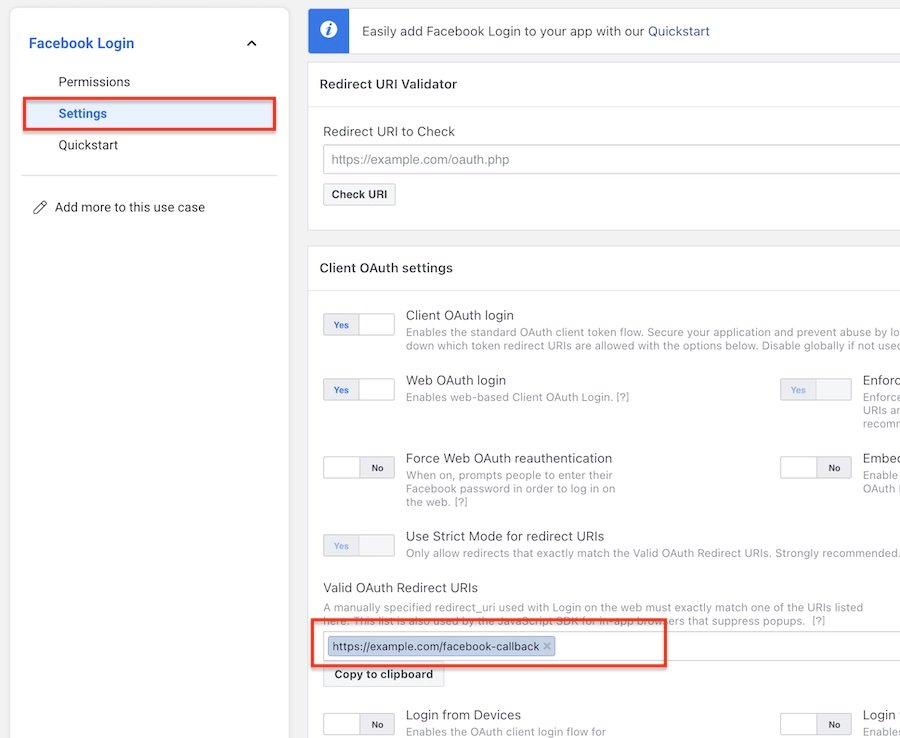Remove the facebook-callback URI tag with x
Screen dimensions: 900x738
click(547, 647)
